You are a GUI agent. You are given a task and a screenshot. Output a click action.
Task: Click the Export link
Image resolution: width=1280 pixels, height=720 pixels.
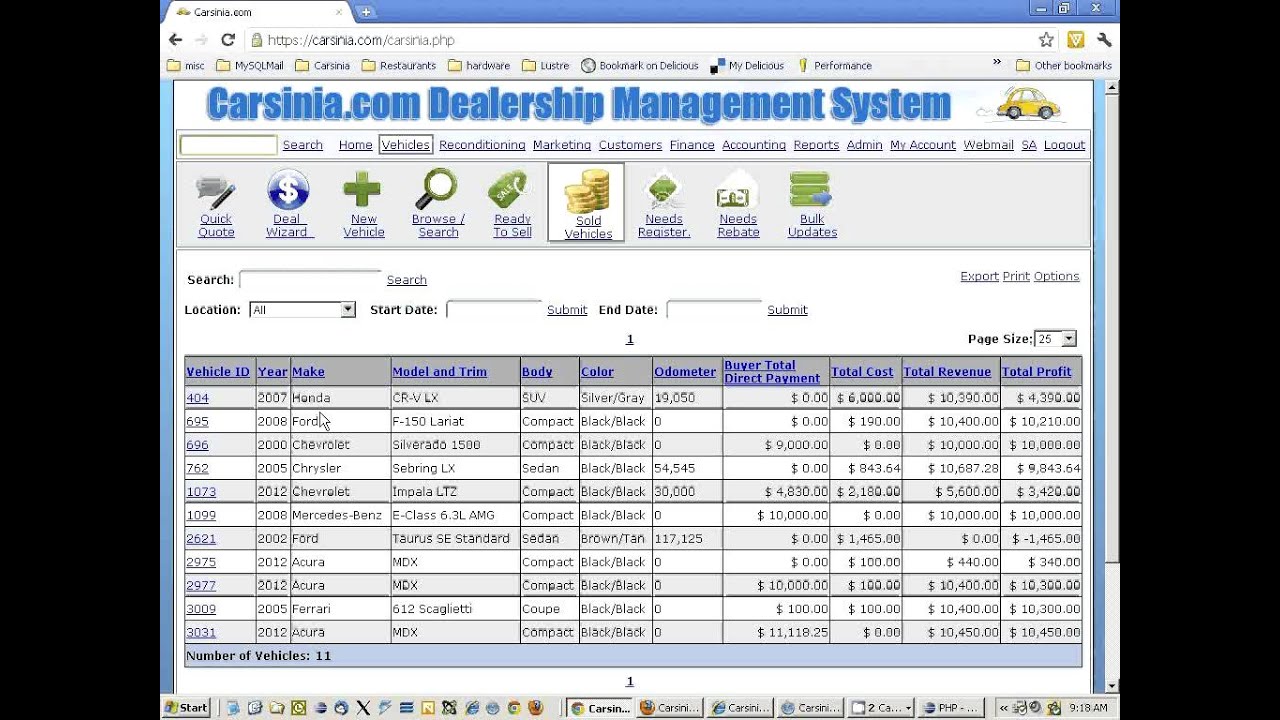coord(979,276)
